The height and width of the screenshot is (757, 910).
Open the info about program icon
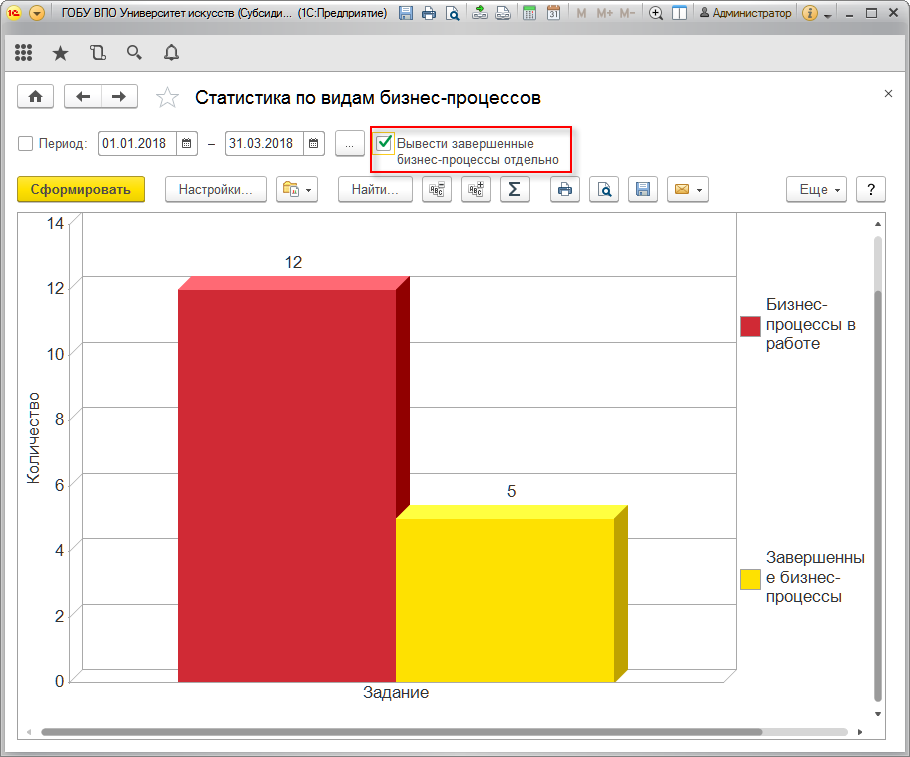[810, 13]
